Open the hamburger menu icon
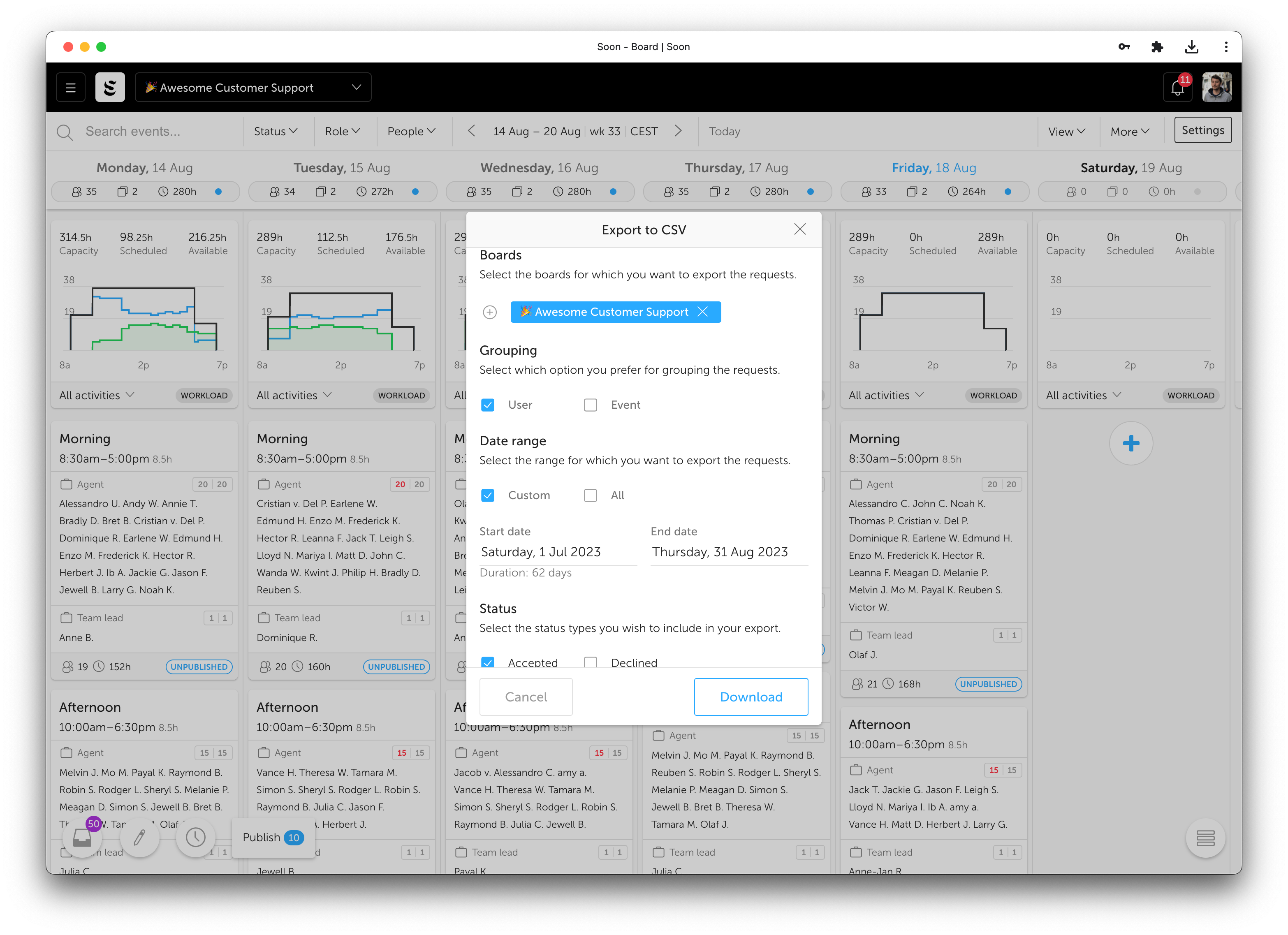 [x=70, y=88]
